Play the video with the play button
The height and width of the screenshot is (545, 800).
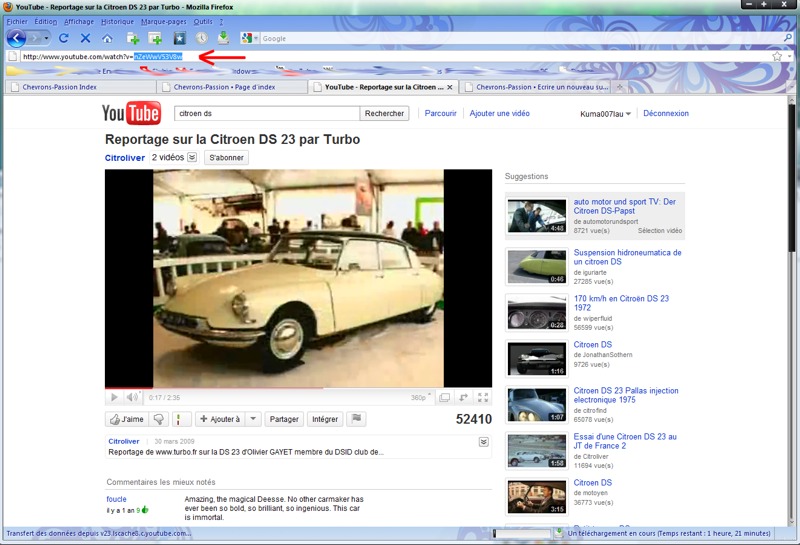(114, 397)
